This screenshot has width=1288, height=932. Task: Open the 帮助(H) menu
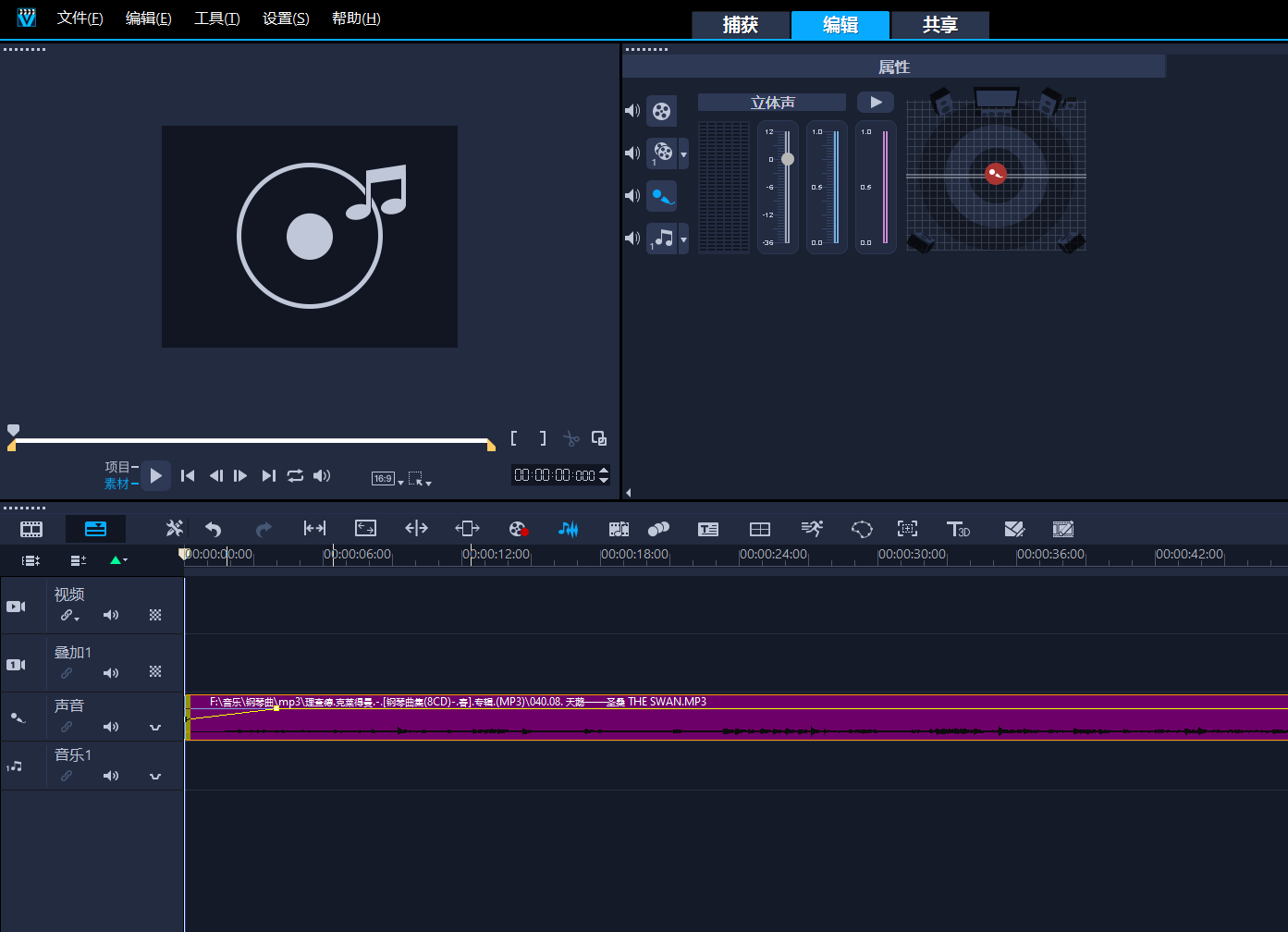click(x=356, y=18)
